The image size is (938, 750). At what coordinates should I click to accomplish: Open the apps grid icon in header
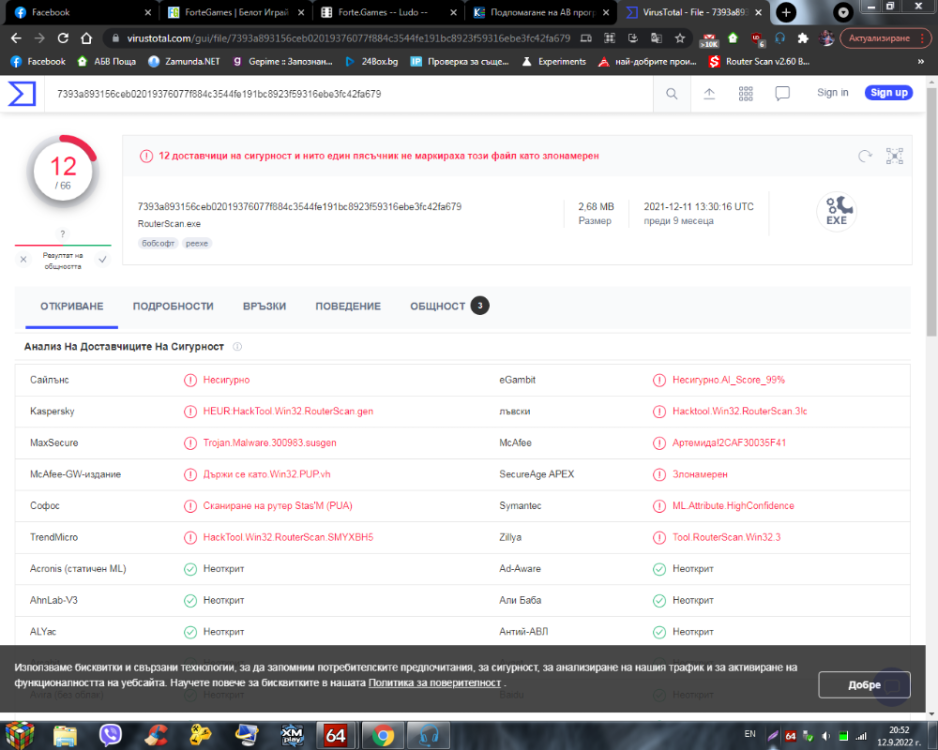tap(745, 94)
